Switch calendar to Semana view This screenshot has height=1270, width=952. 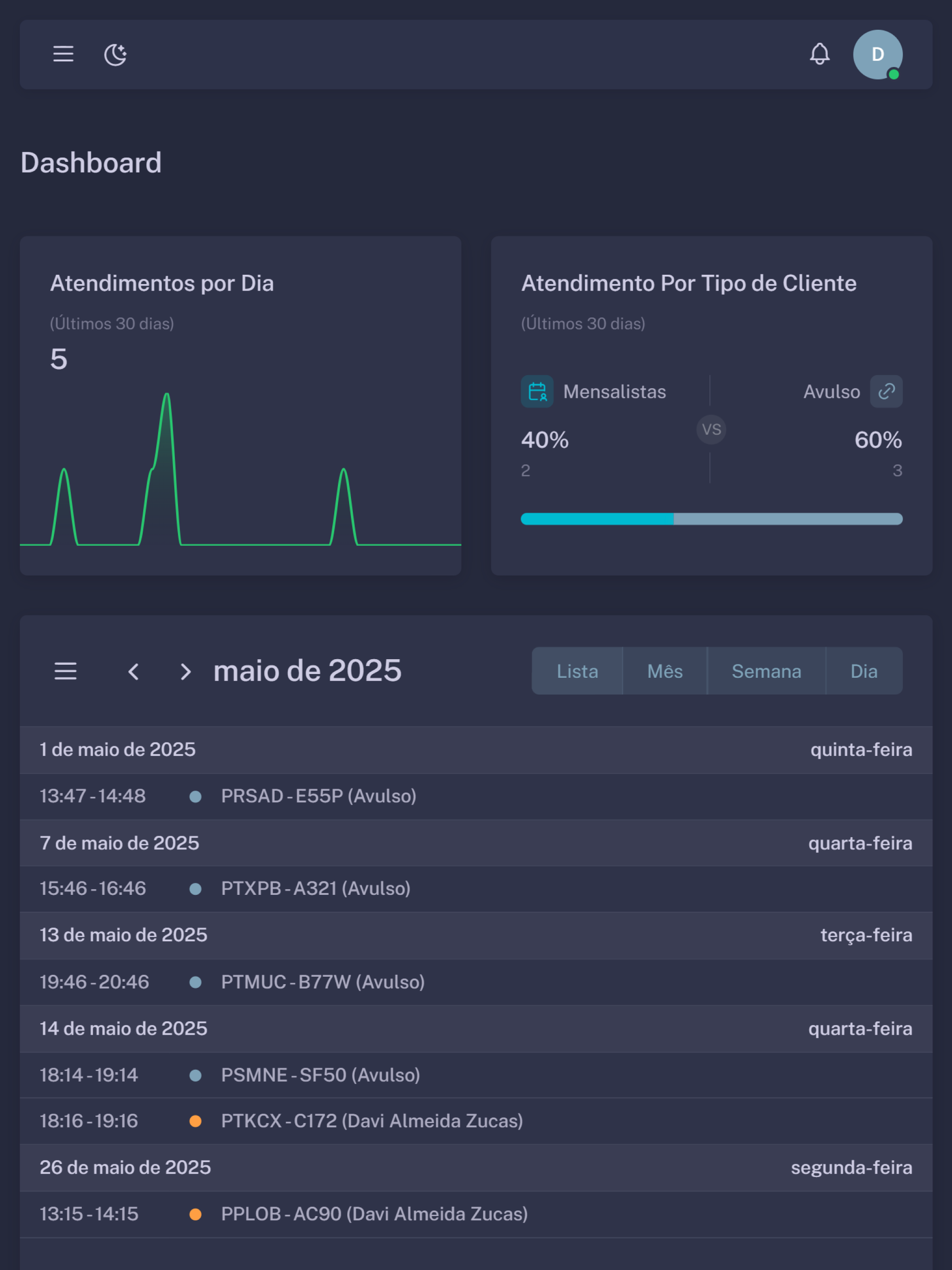767,671
